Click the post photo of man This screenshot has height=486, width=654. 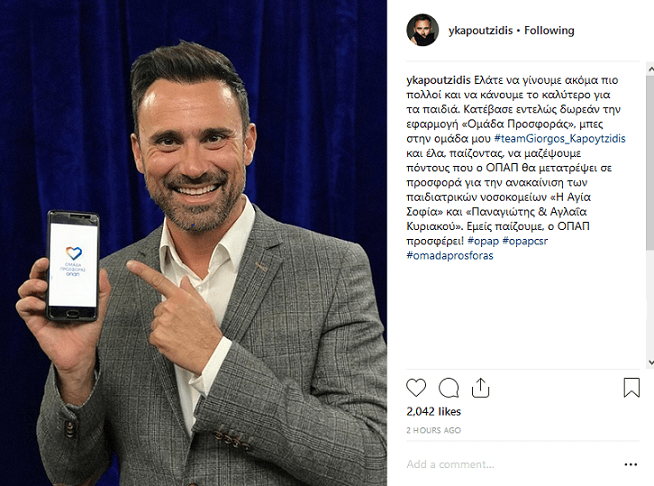point(194,243)
